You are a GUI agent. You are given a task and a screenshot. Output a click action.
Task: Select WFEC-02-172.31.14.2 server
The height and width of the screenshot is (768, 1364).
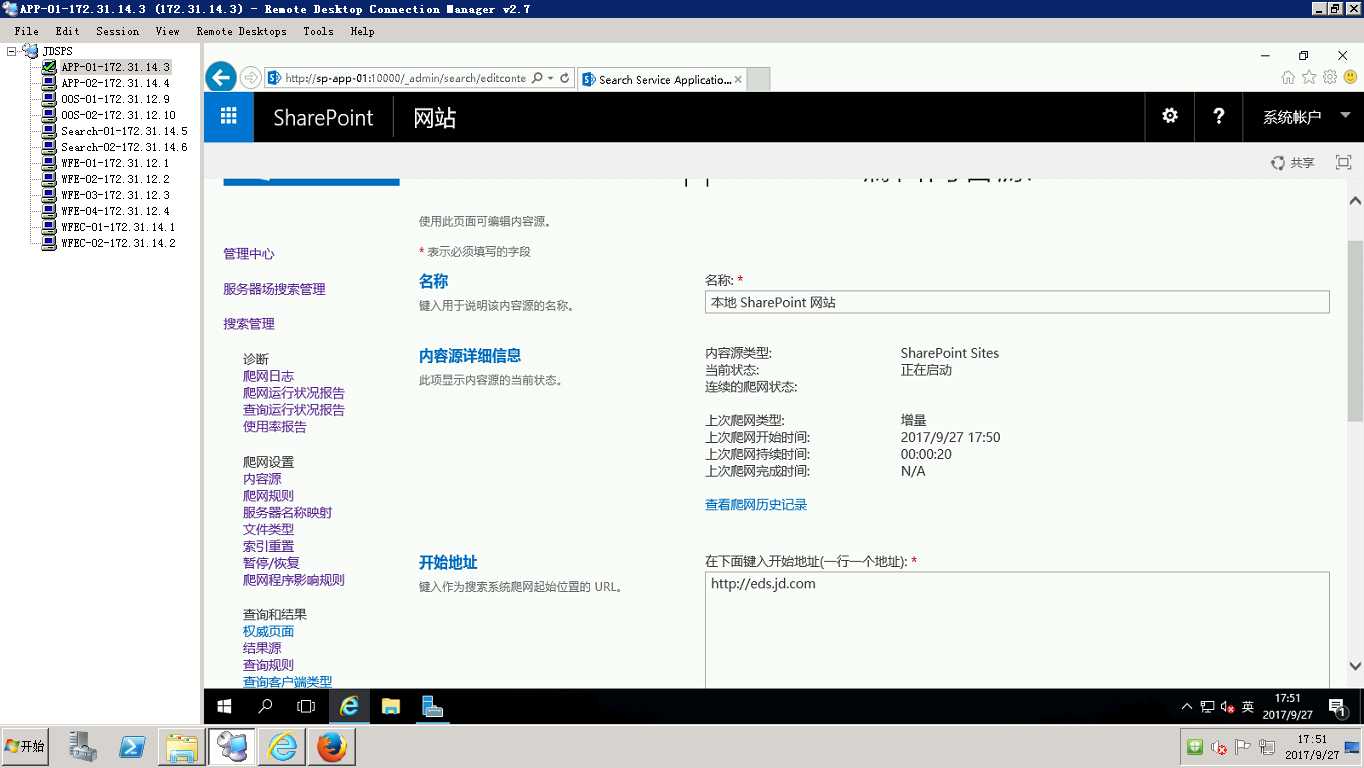[118, 243]
